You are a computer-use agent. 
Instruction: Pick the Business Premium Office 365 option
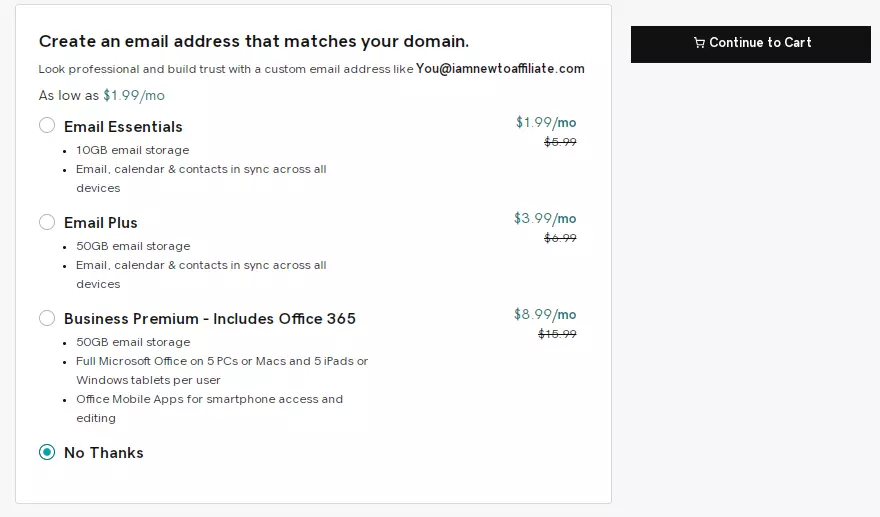[47, 318]
